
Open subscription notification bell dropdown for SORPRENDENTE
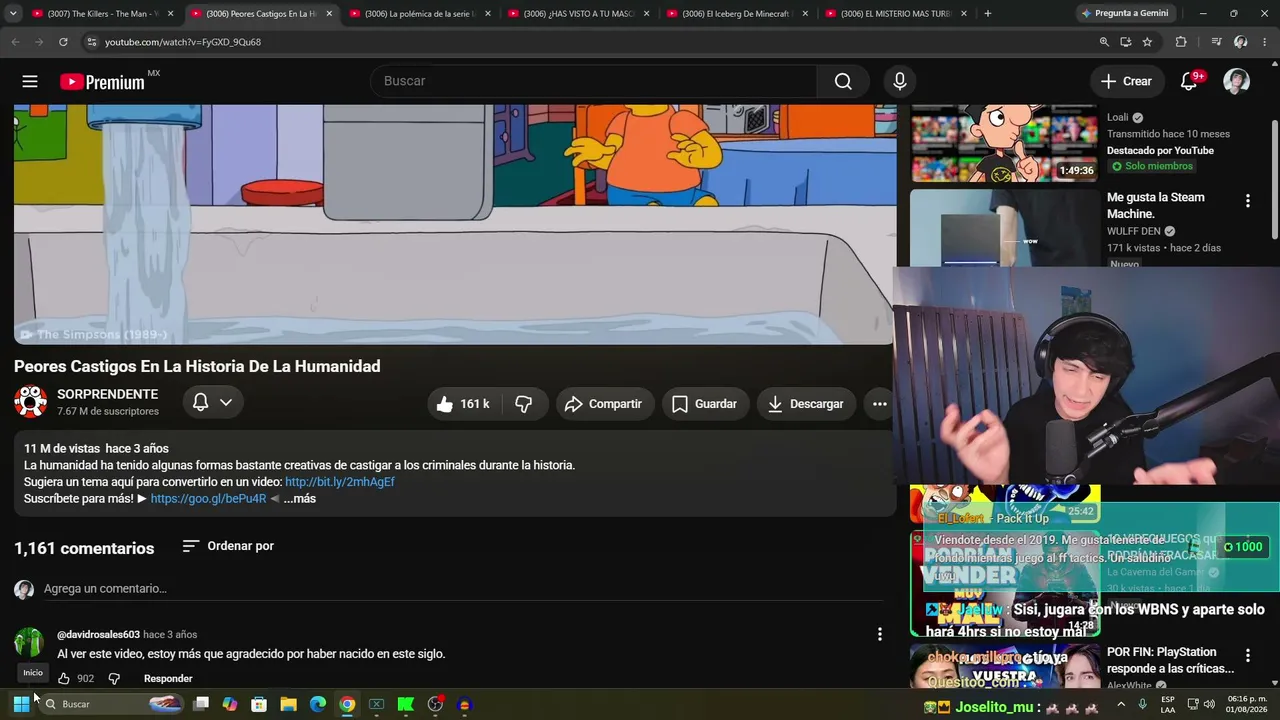[x=212, y=402]
